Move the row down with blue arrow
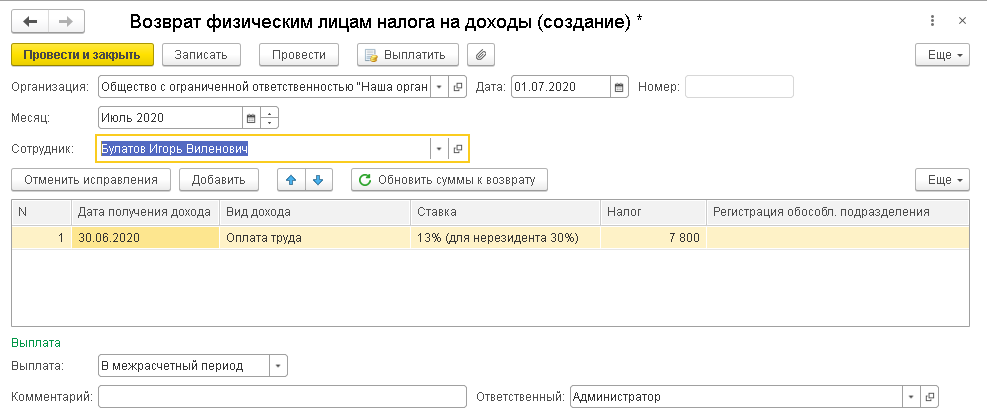987x414 pixels. tap(318, 180)
